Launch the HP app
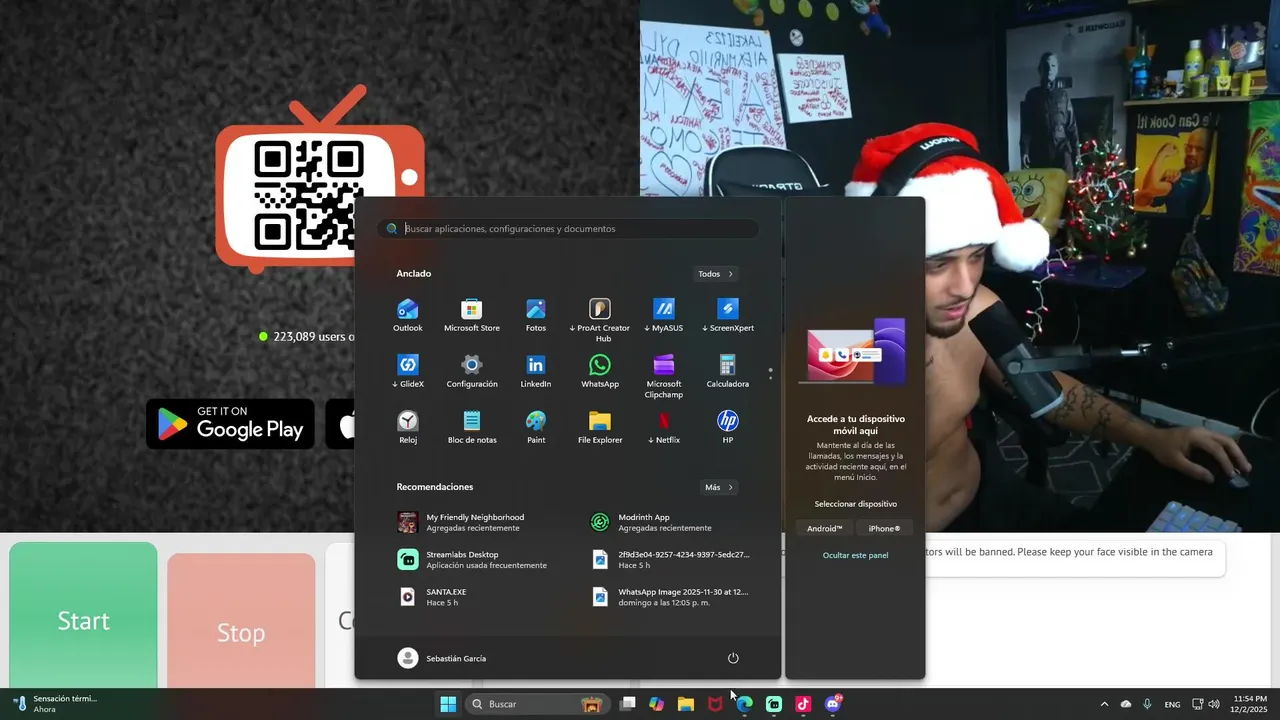 point(728,427)
